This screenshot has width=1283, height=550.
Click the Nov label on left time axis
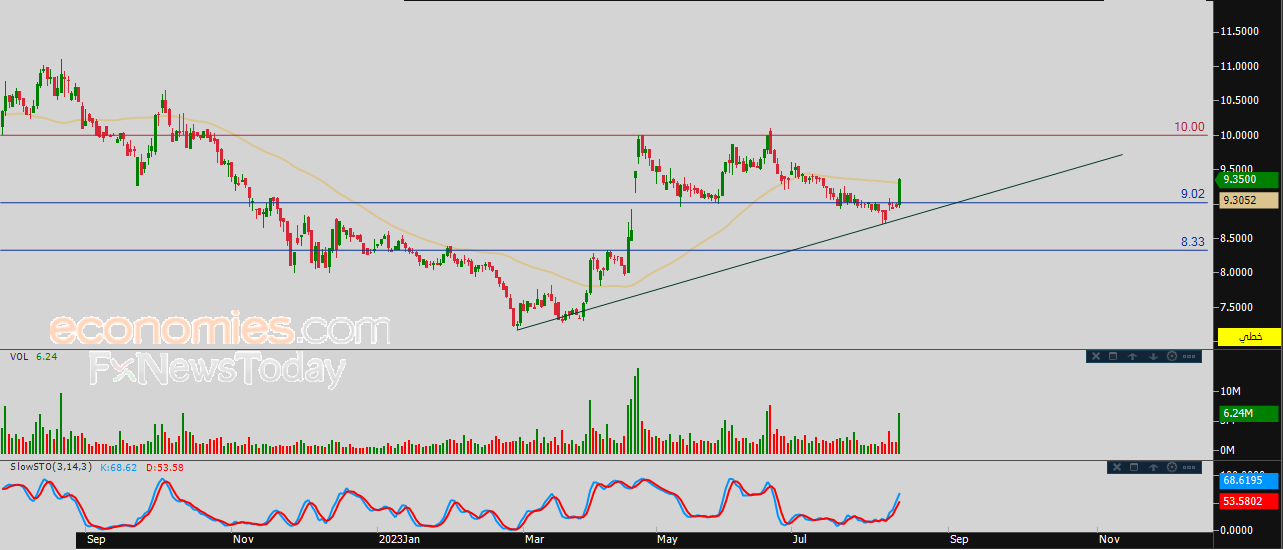tap(243, 539)
